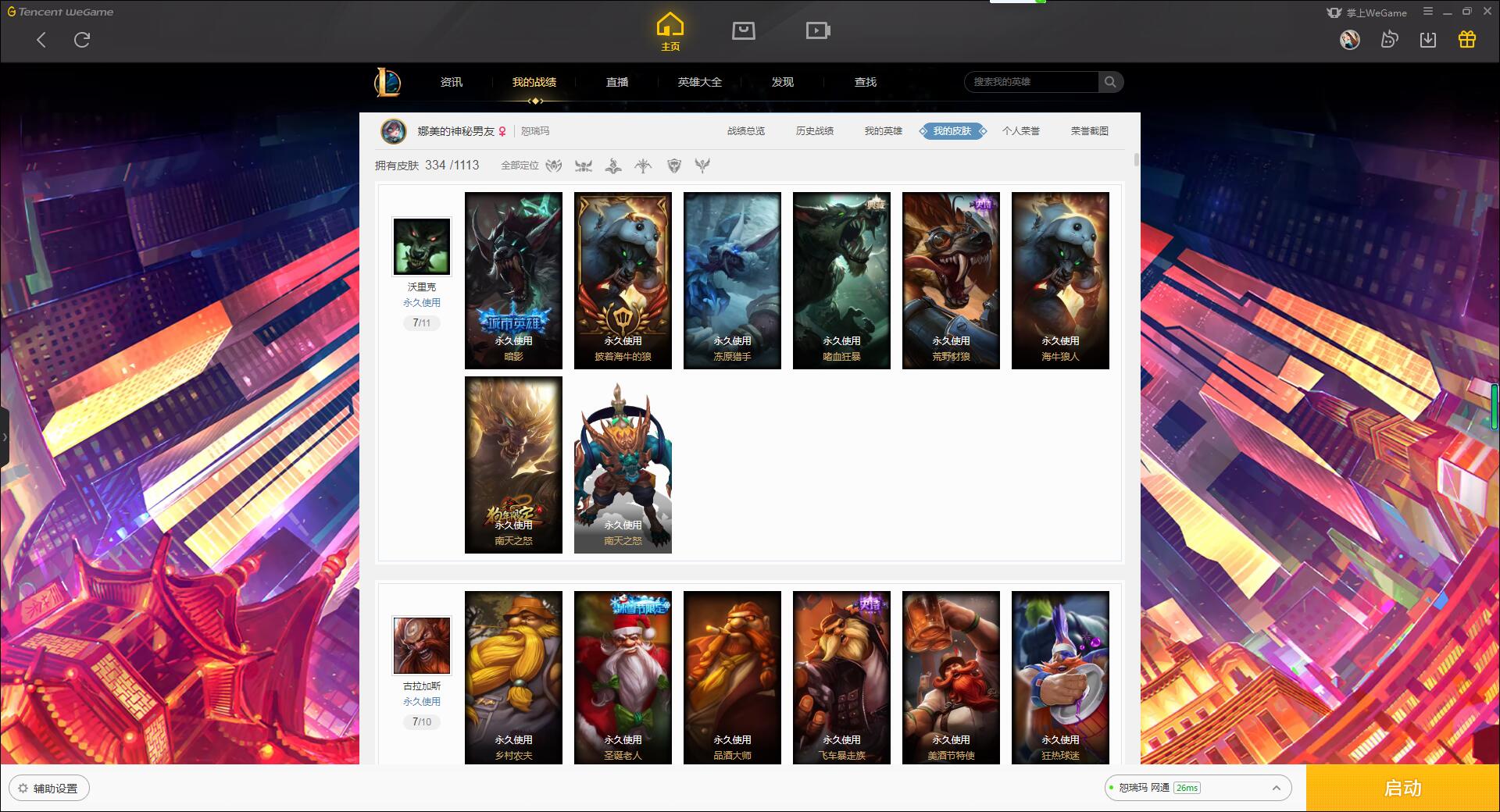View the 南天之怒 3D model card
This screenshot has width=1500, height=812.
pyautogui.click(x=623, y=465)
